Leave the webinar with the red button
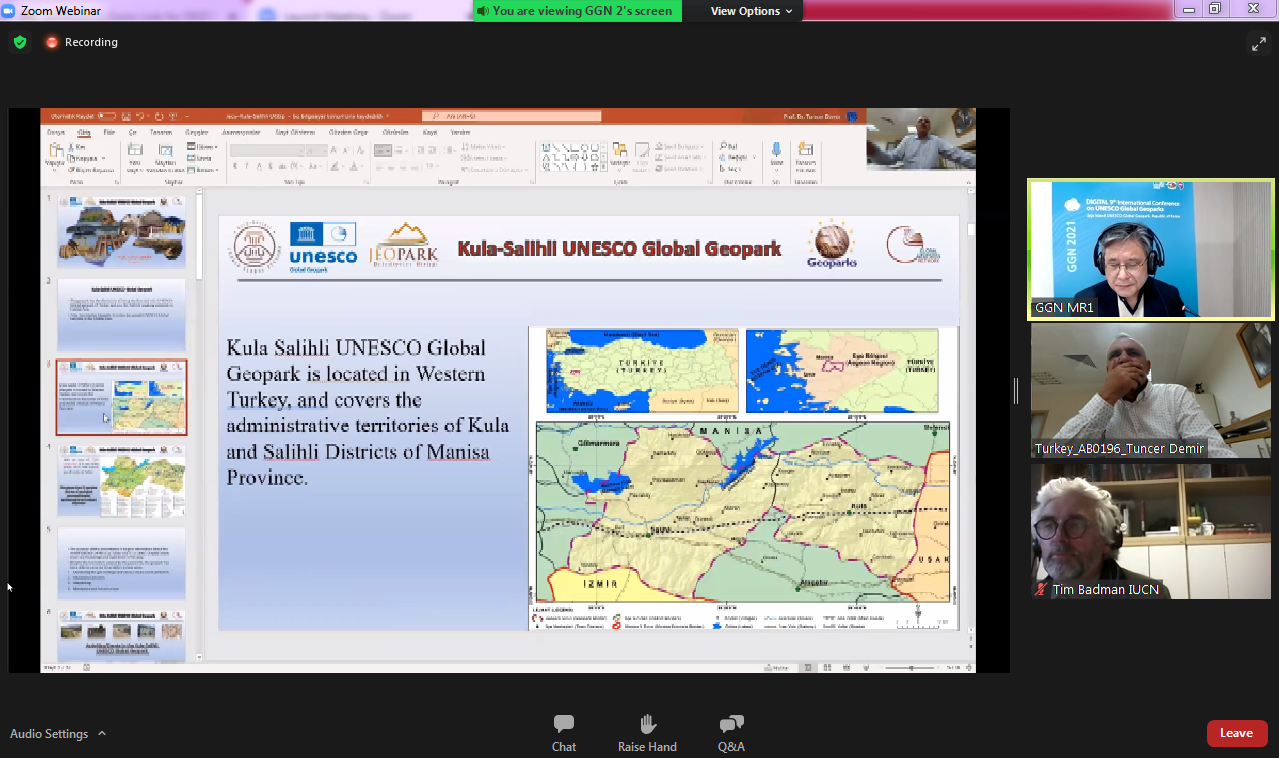The height and width of the screenshot is (758, 1279). point(1236,733)
